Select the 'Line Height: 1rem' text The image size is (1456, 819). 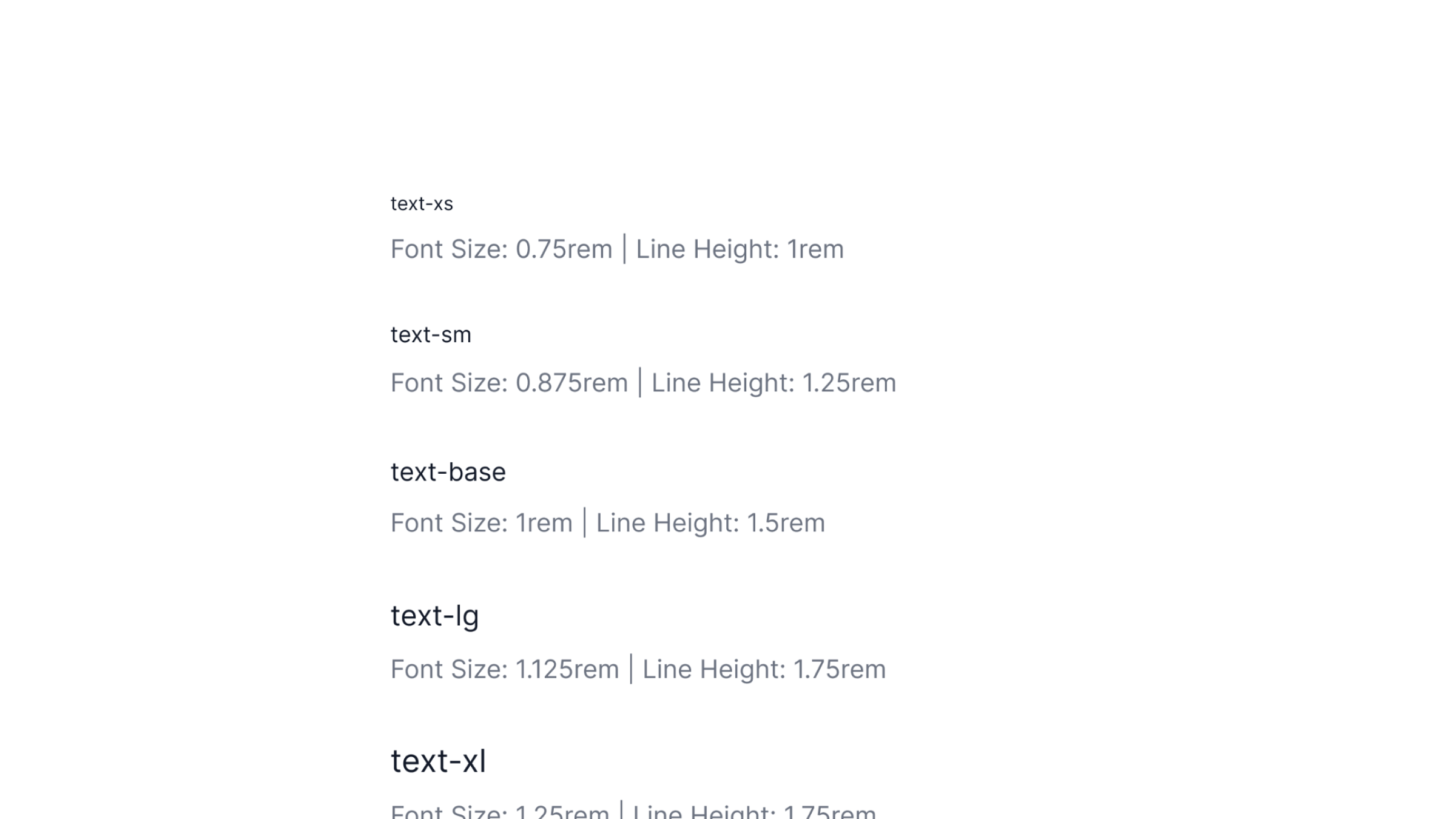740,249
